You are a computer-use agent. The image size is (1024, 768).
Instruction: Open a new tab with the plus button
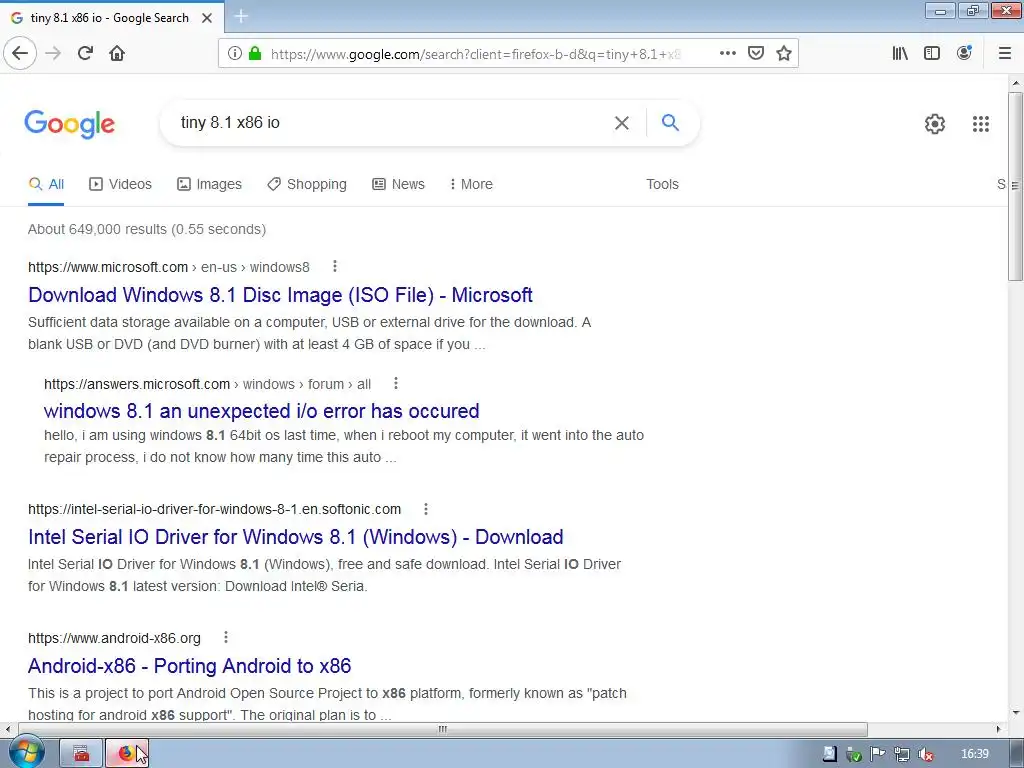[241, 16]
